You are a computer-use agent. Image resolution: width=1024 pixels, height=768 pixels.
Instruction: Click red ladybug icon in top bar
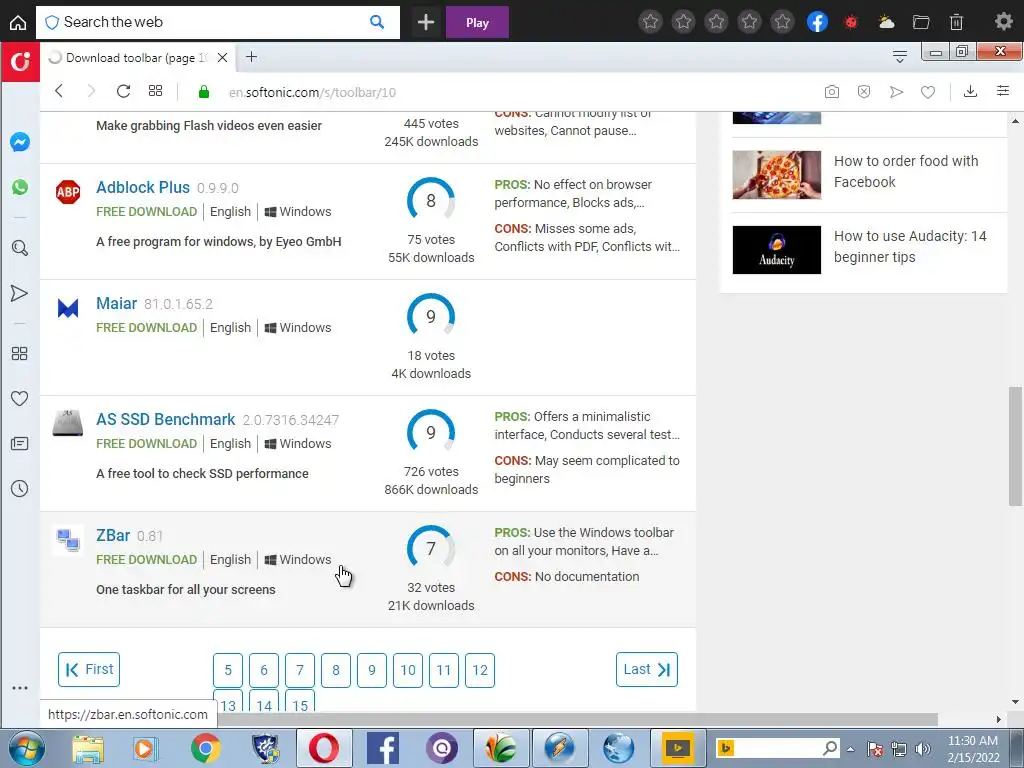(x=851, y=22)
